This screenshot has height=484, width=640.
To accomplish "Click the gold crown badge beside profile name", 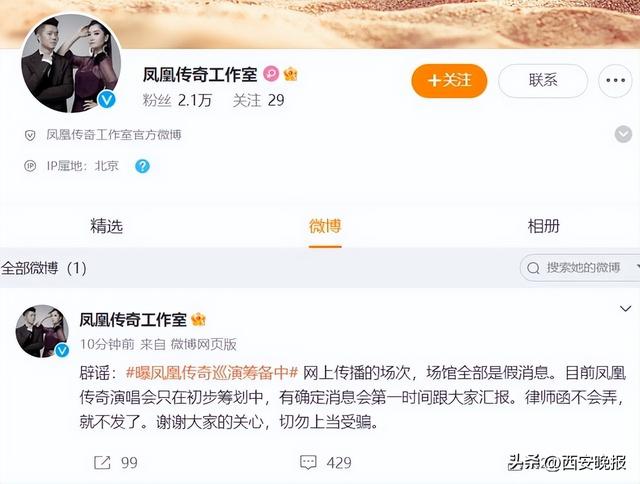I will (291, 74).
